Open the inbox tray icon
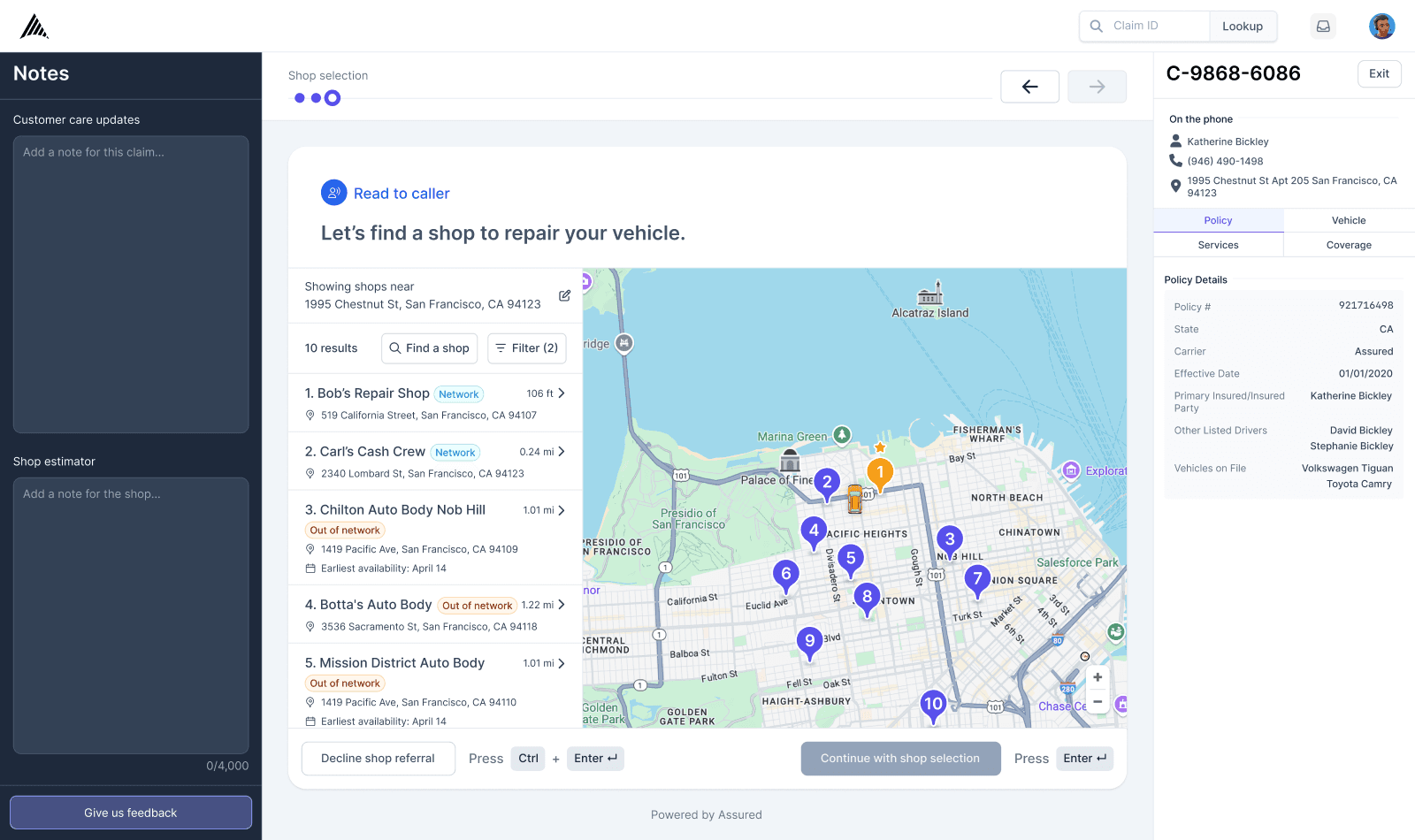 click(1323, 26)
